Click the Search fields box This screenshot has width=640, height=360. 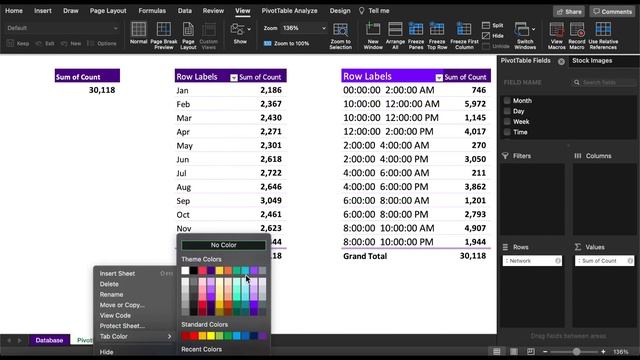point(604,82)
